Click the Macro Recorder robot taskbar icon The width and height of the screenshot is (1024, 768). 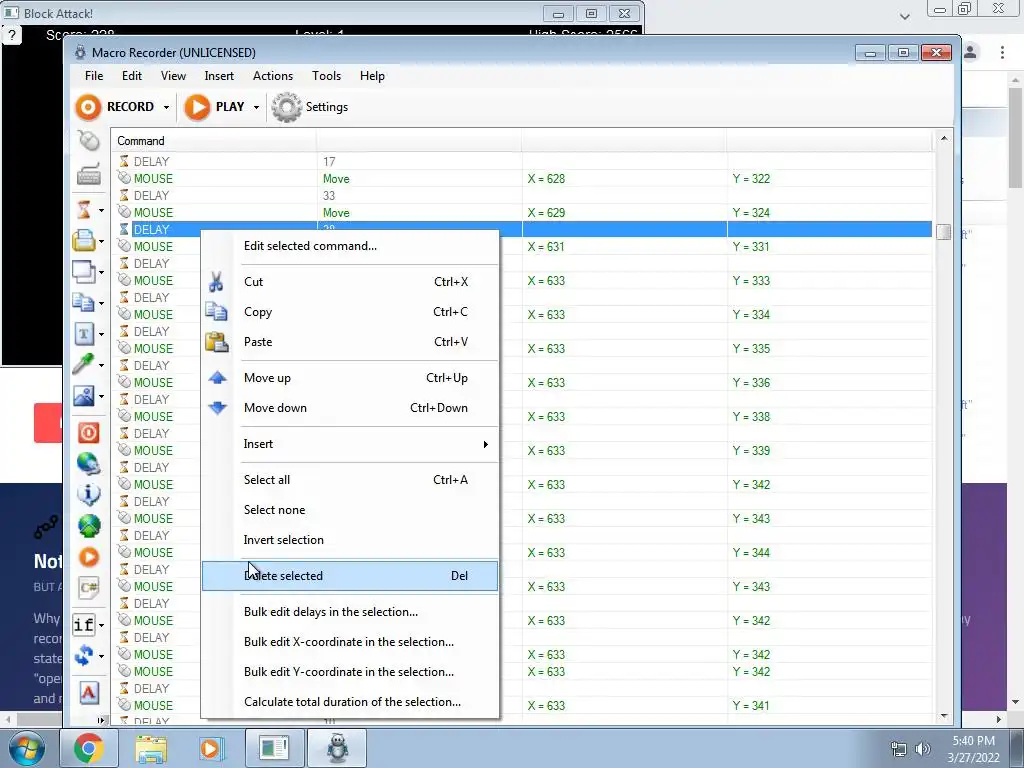pos(337,748)
